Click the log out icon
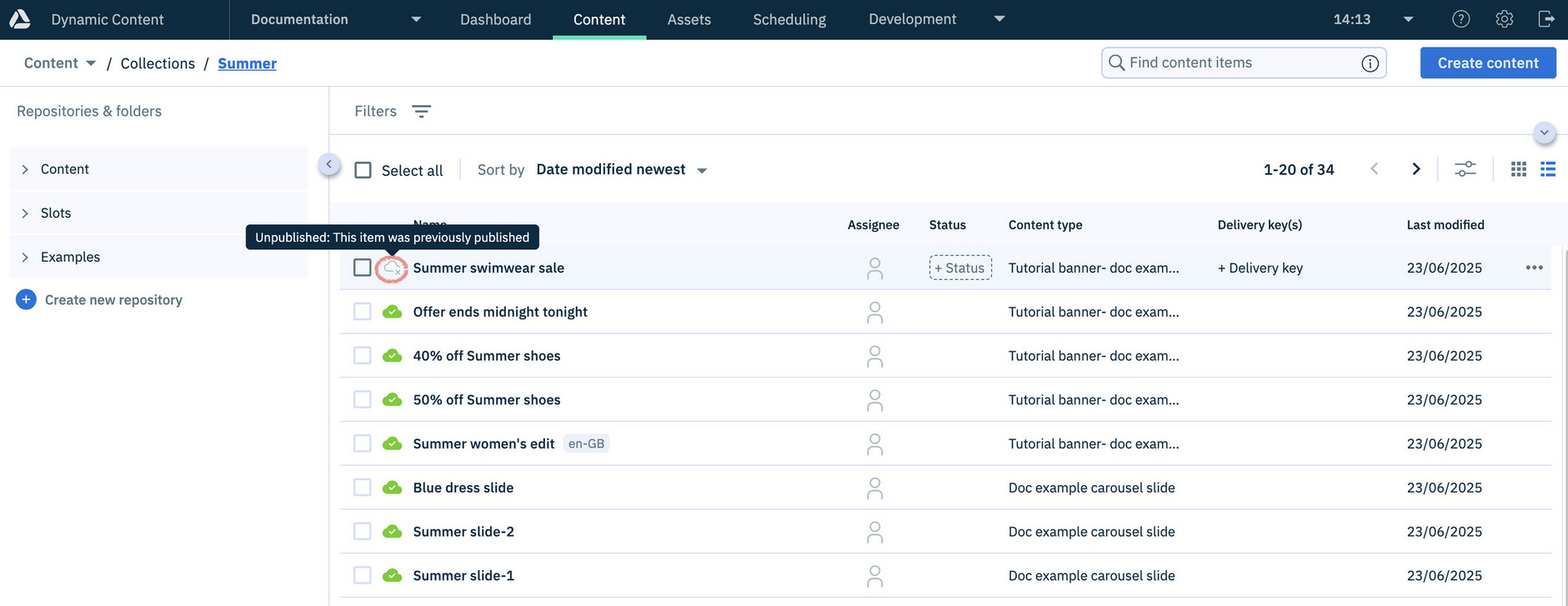The height and width of the screenshot is (606, 1568). 1546,19
